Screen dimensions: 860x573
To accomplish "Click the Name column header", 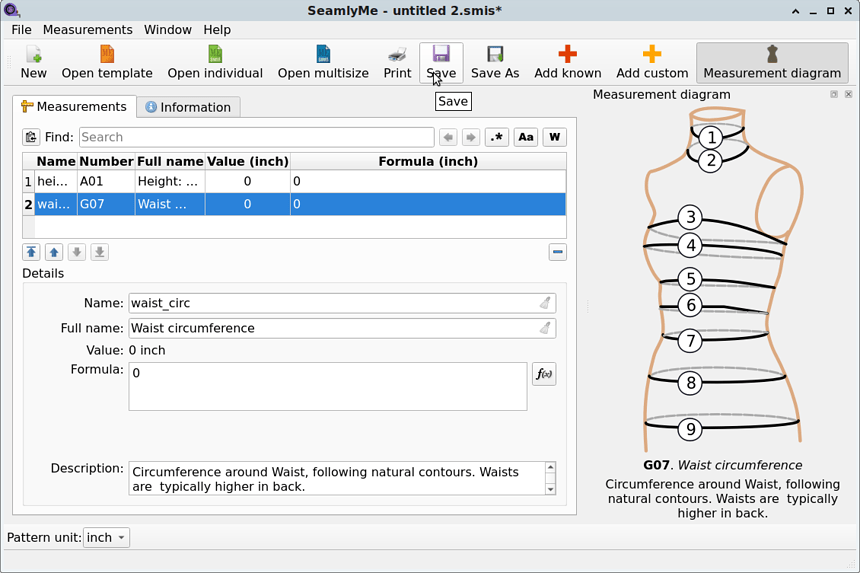I will [x=56, y=161].
